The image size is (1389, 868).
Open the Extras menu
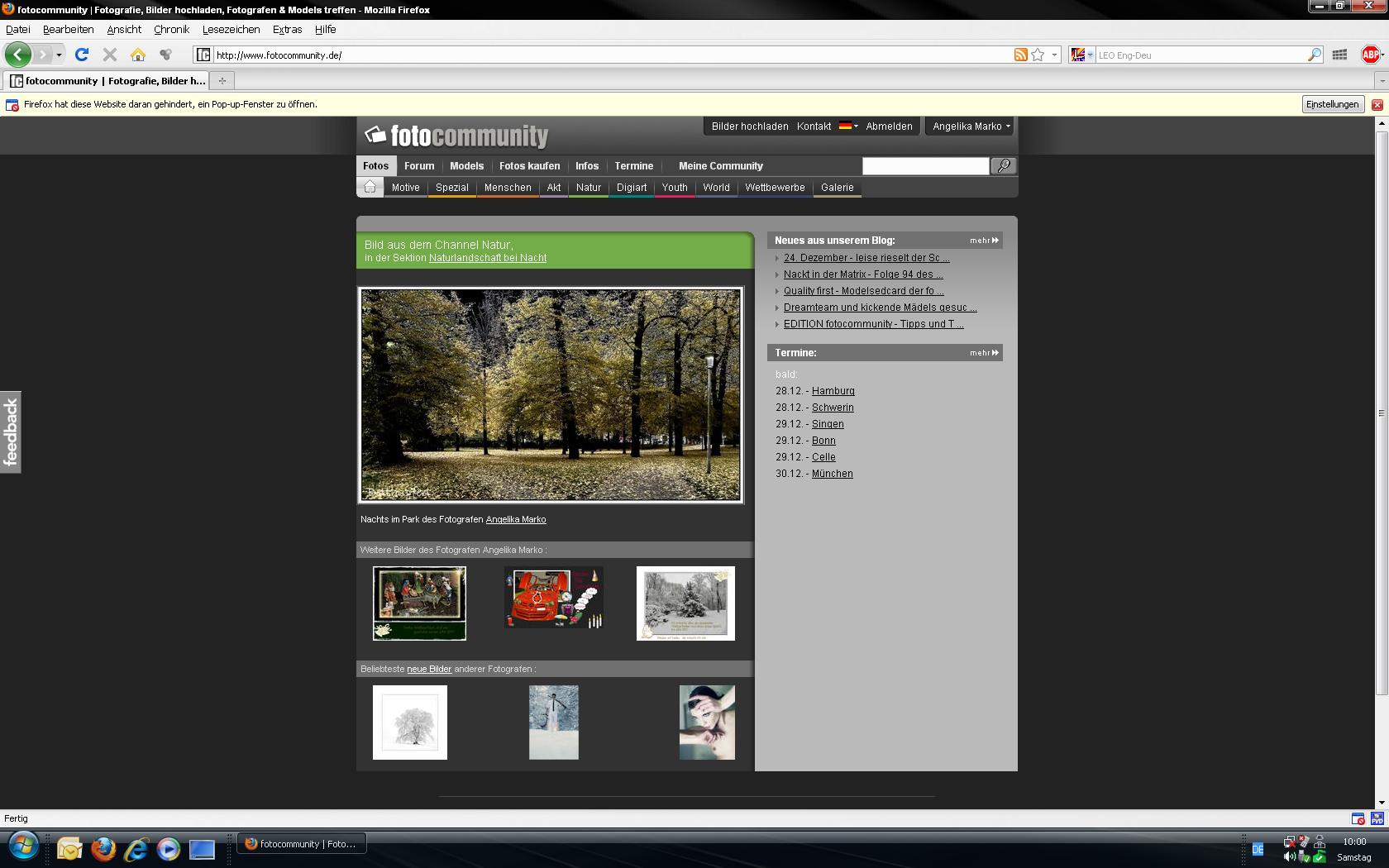pos(287,29)
